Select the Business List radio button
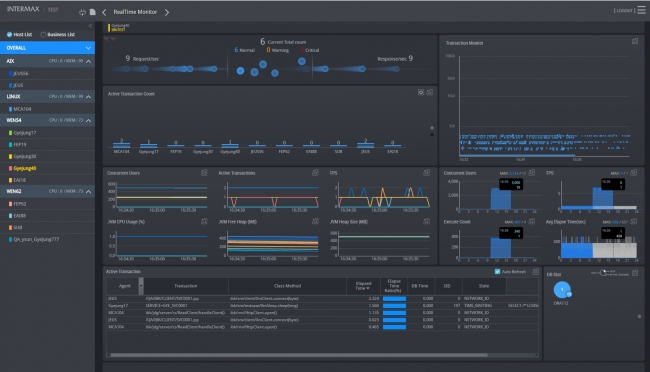This screenshot has height=372, width=650. pos(43,34)
